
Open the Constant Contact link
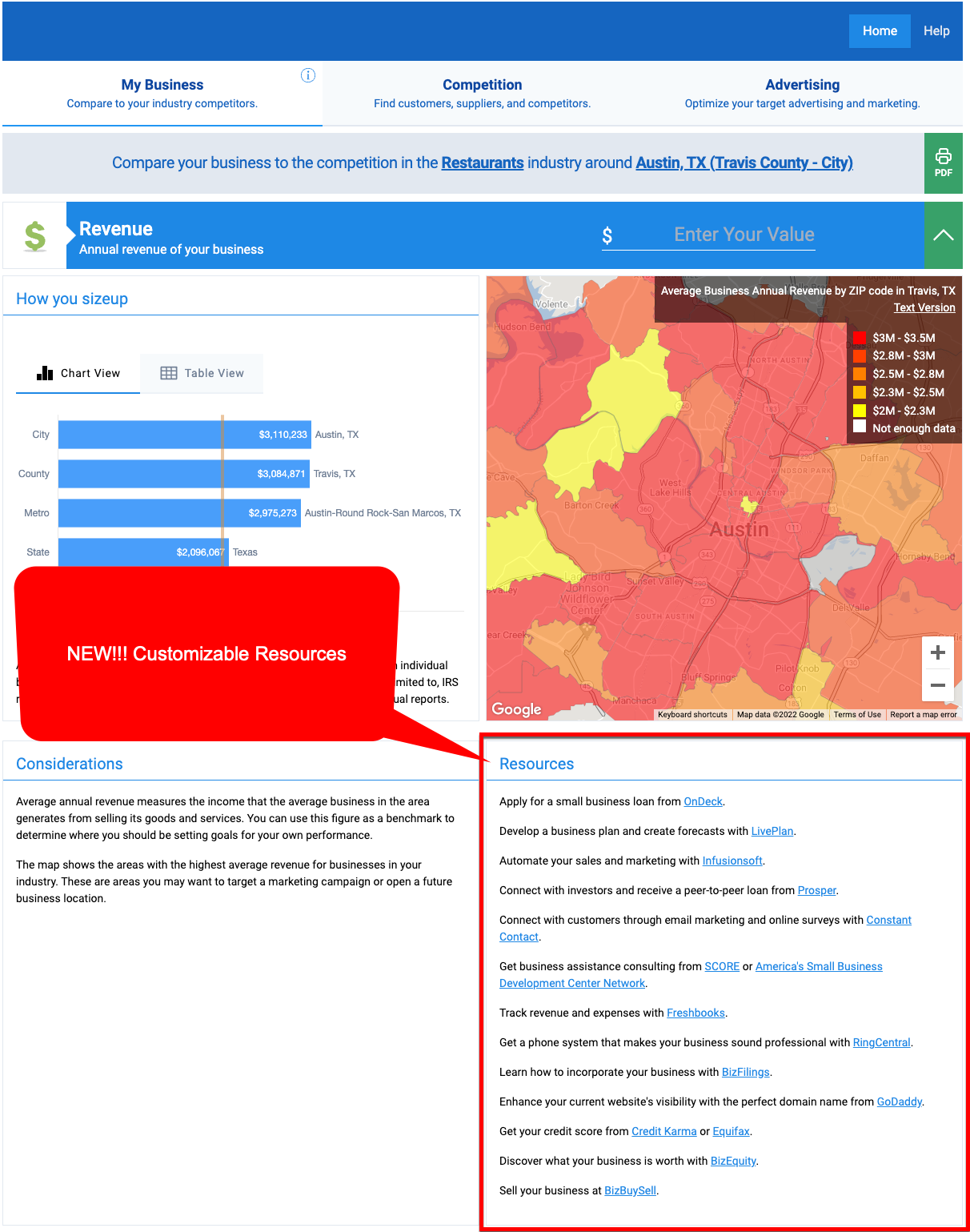[888, 920]
